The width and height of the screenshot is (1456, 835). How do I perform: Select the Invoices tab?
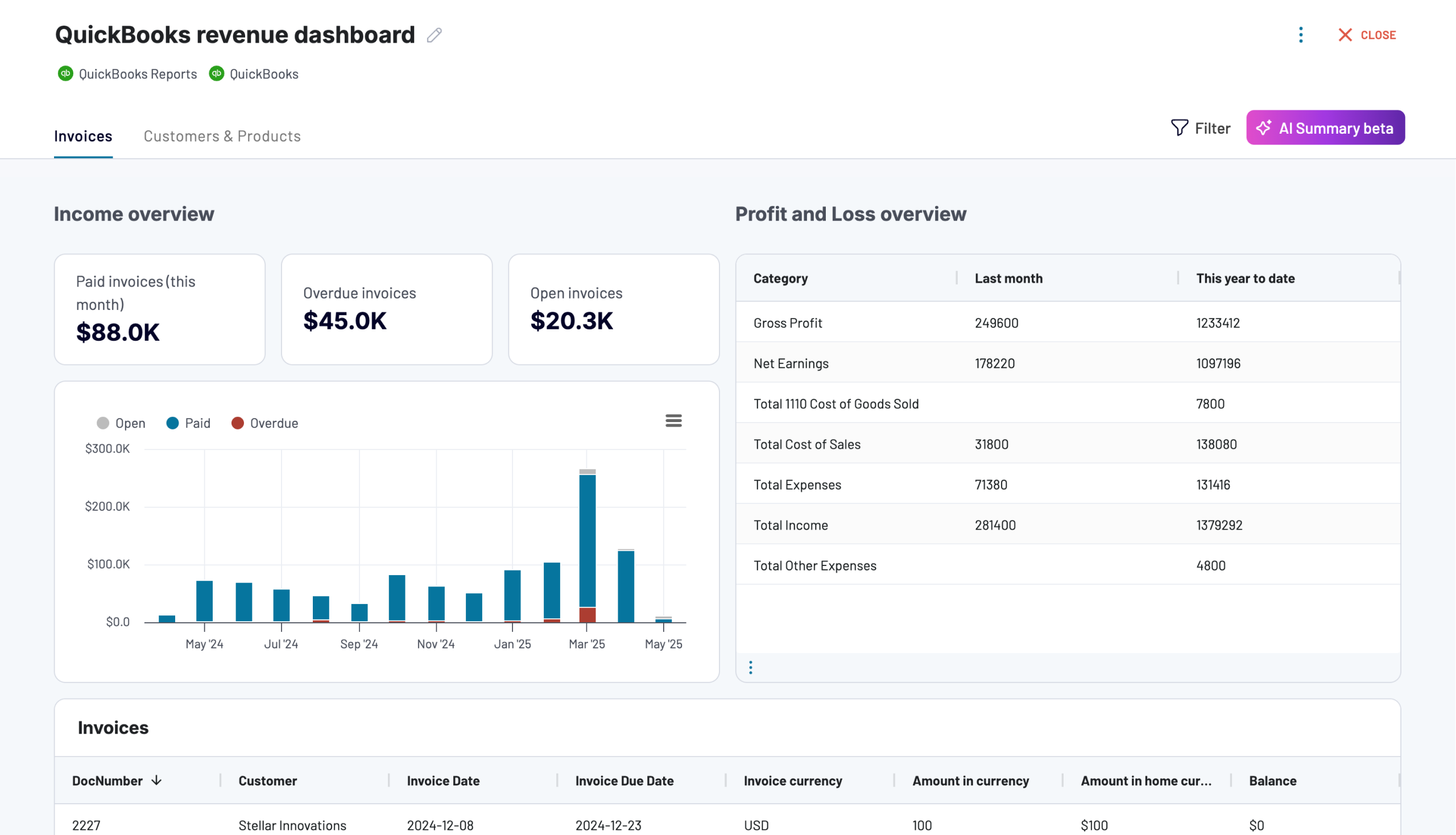(x=83, y=136)
